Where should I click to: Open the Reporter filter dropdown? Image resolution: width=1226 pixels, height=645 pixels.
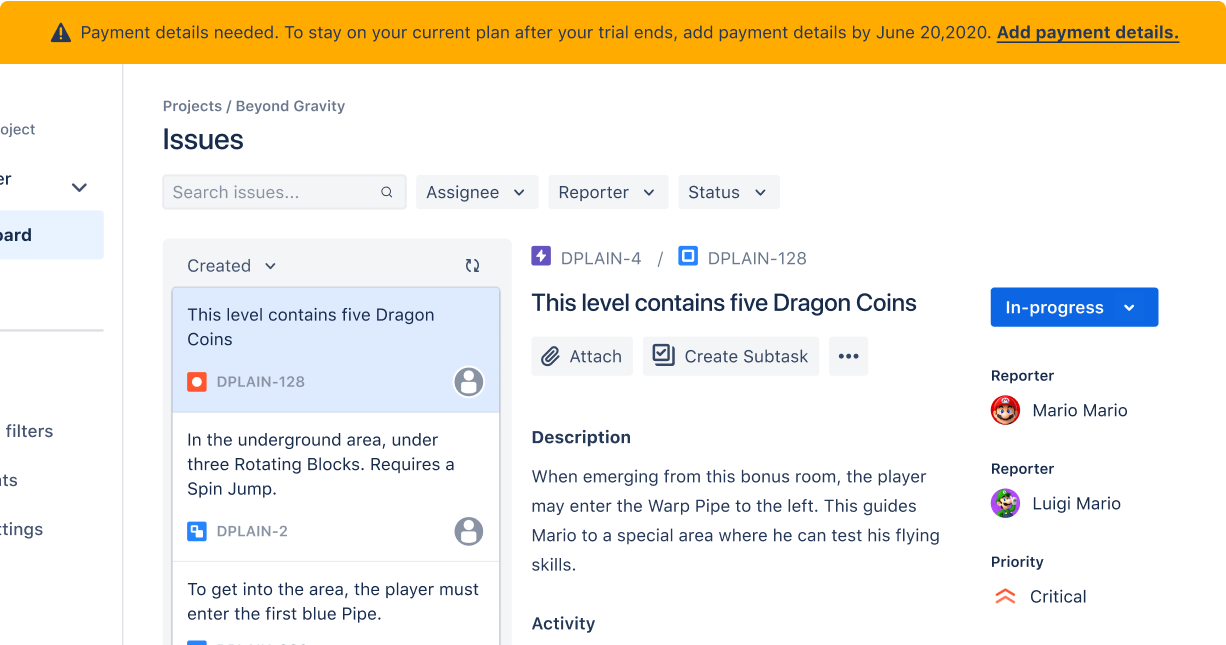click(608, 192)
